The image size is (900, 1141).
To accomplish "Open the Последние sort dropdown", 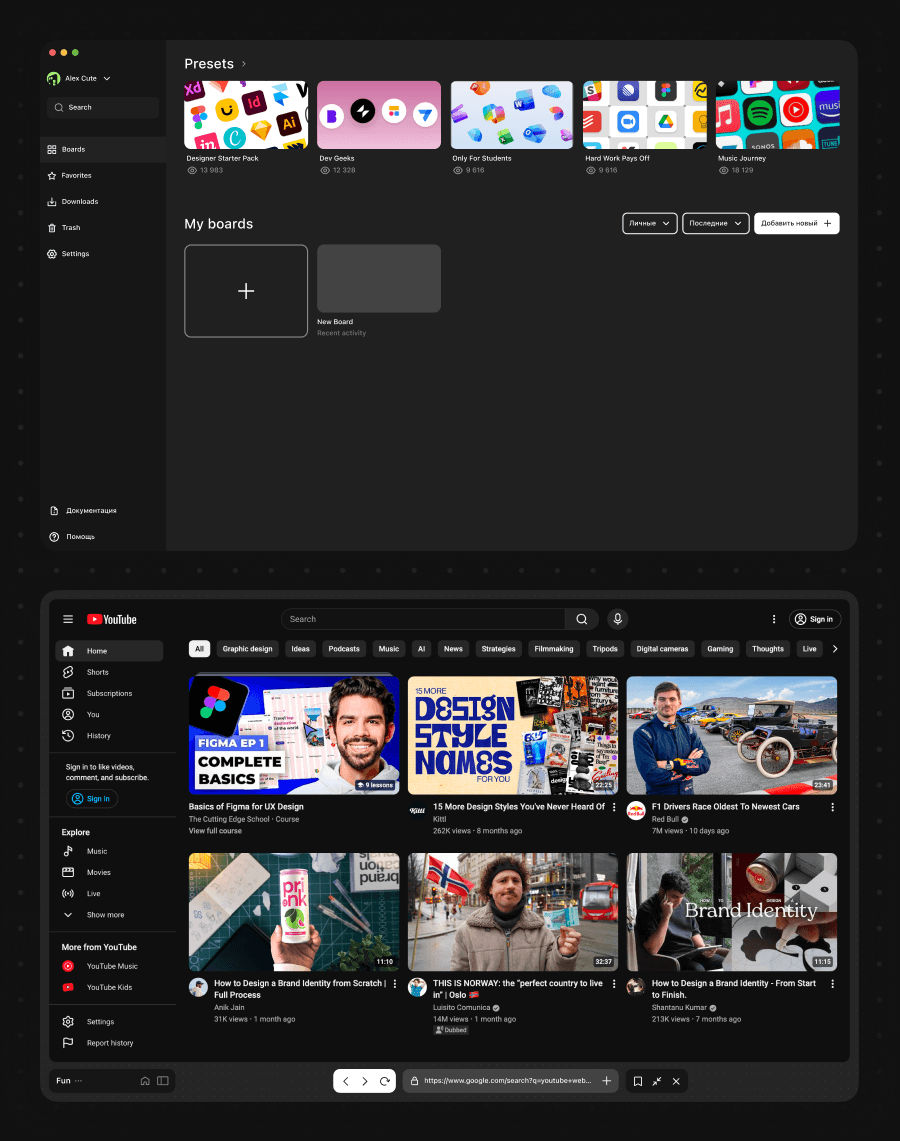I will (715, 223).
